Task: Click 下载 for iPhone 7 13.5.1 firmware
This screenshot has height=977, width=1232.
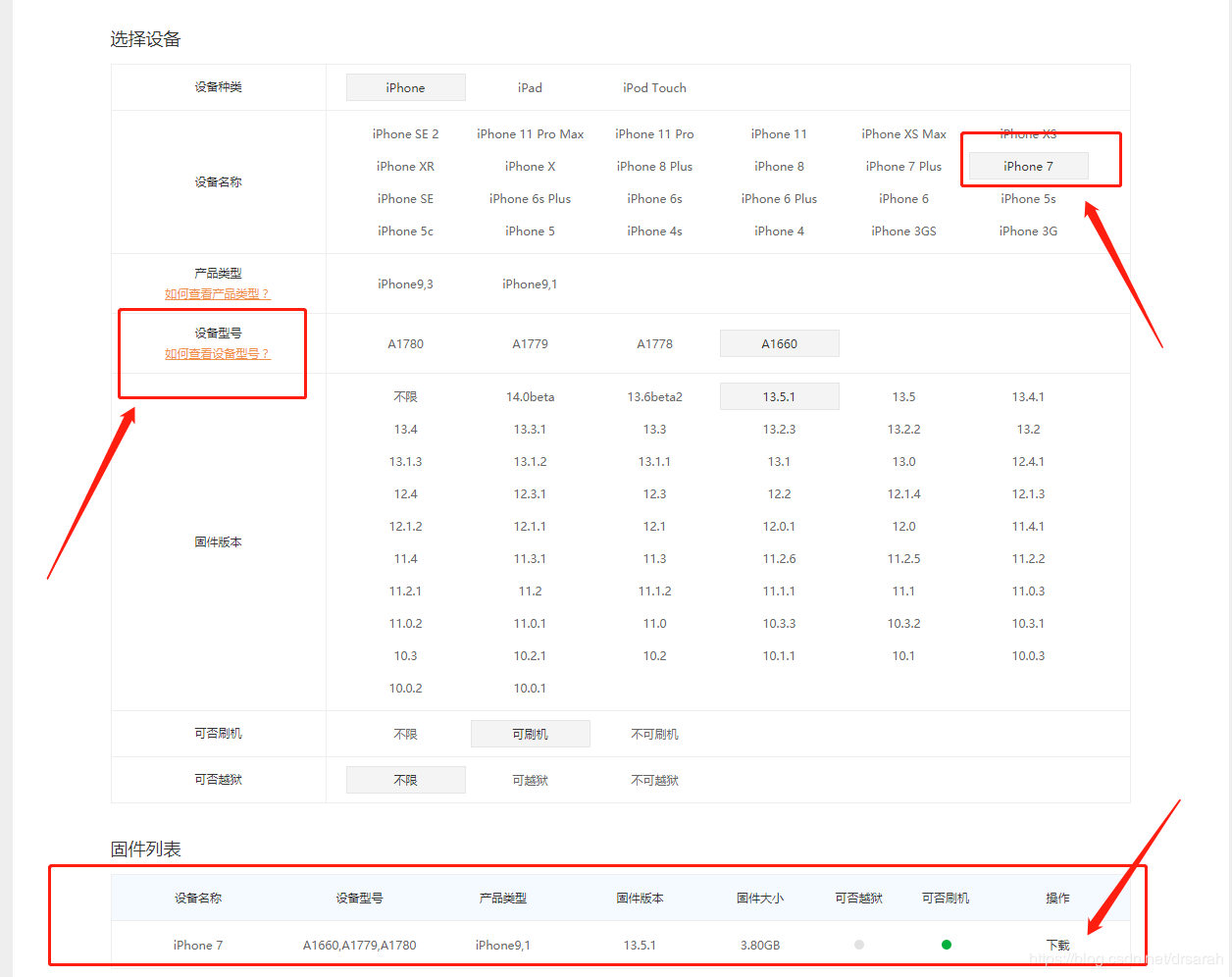Action: click(1057, 946)
